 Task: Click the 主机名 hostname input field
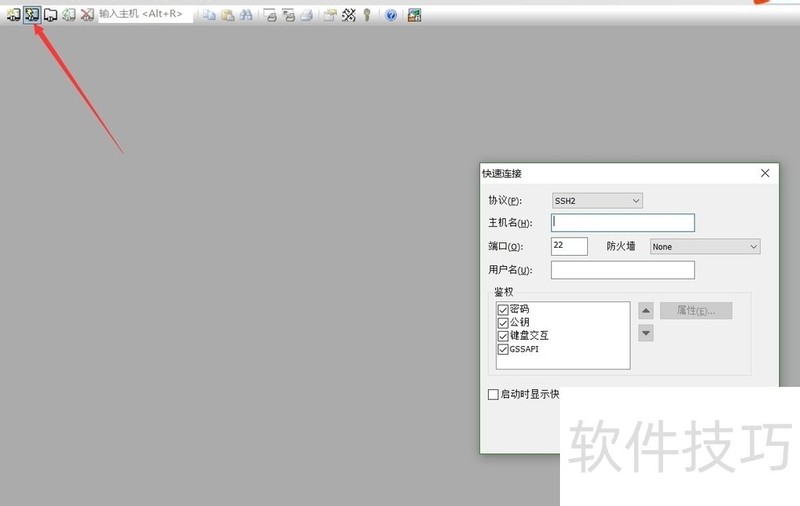[x=622, y=223]
